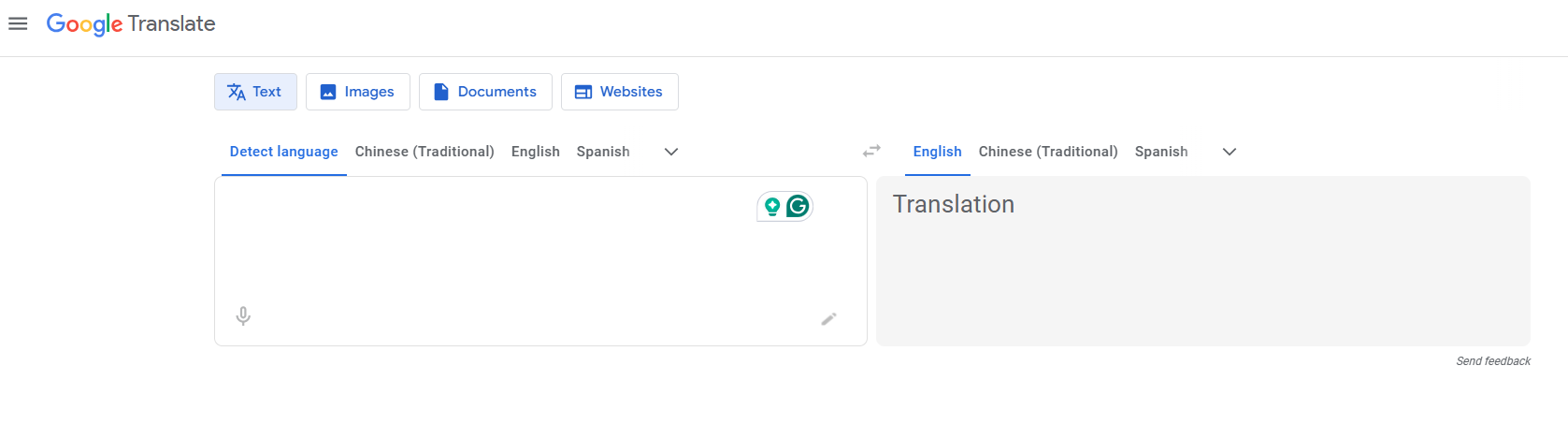Switch to Images translation mode
Viewport: 1568px width, 439px height.
tap(358, 92)
